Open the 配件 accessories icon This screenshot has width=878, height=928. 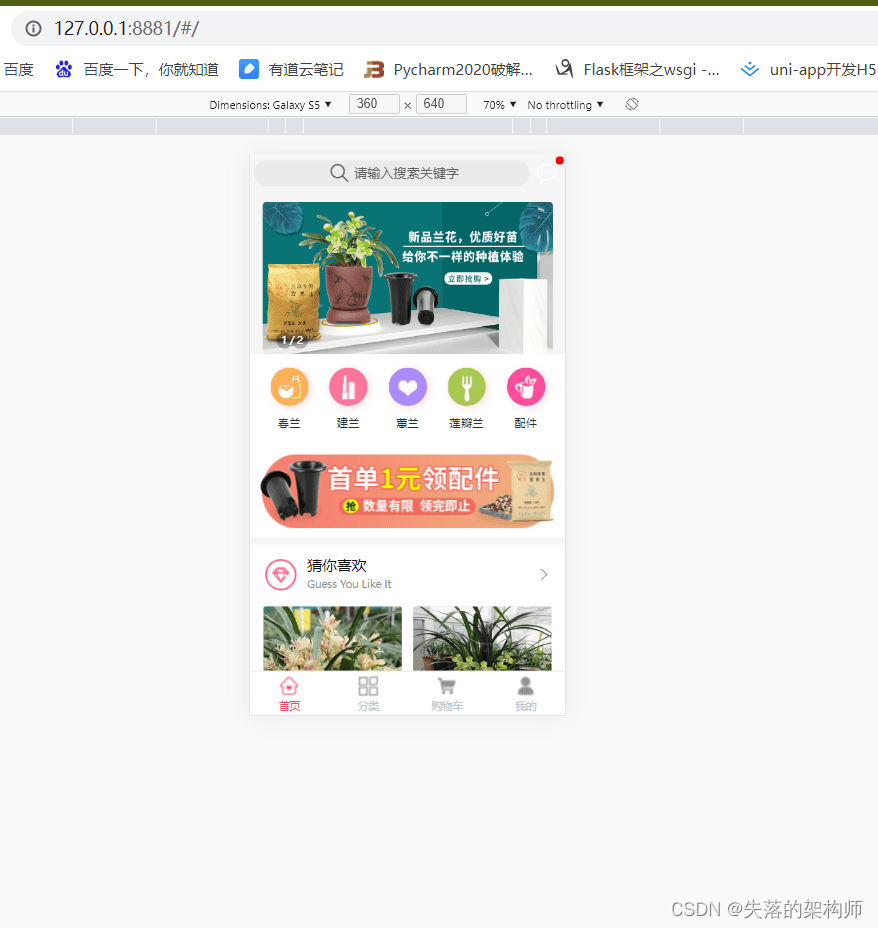526,387
